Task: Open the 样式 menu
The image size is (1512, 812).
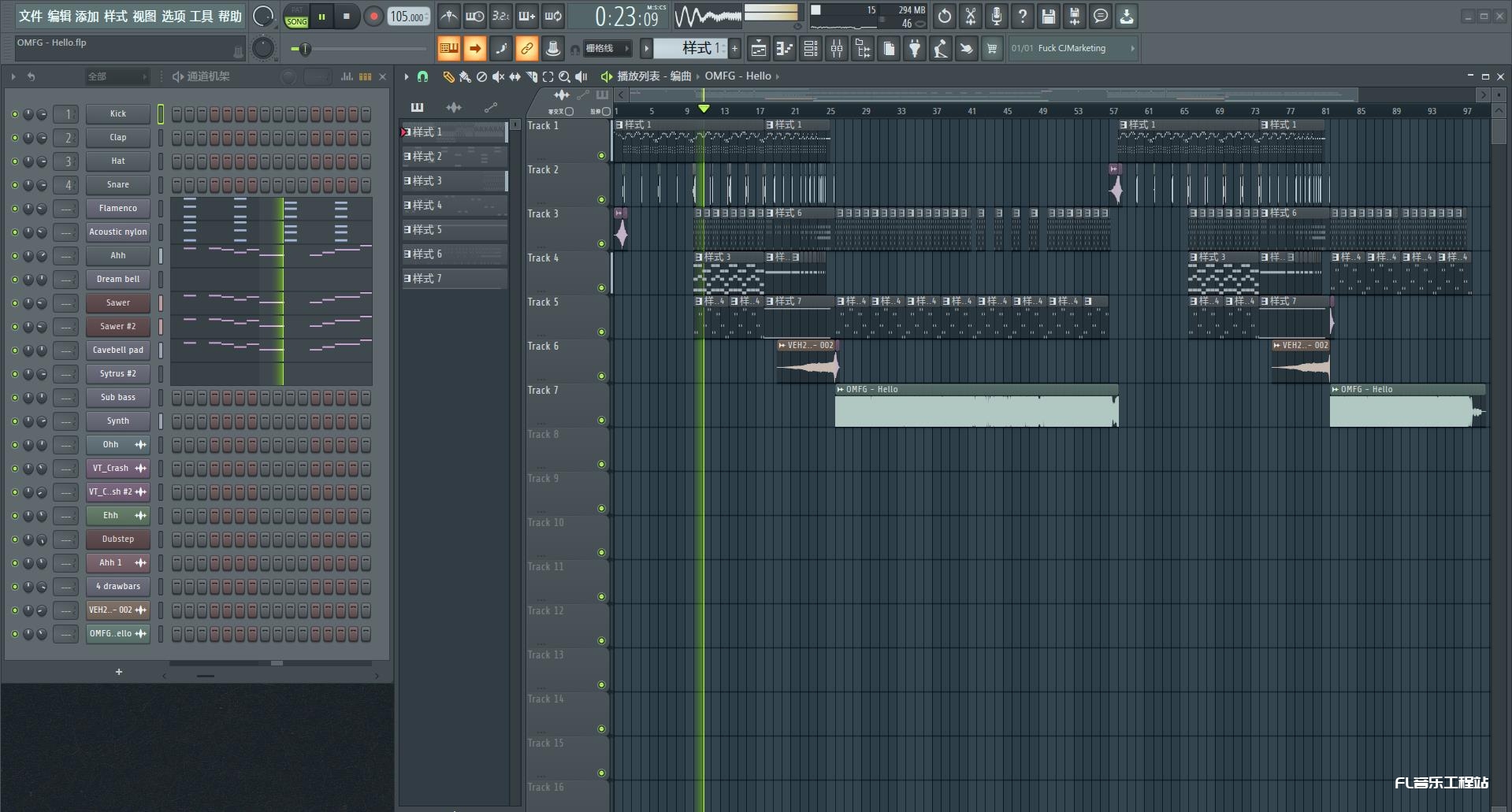Action: tap(116, 16)
